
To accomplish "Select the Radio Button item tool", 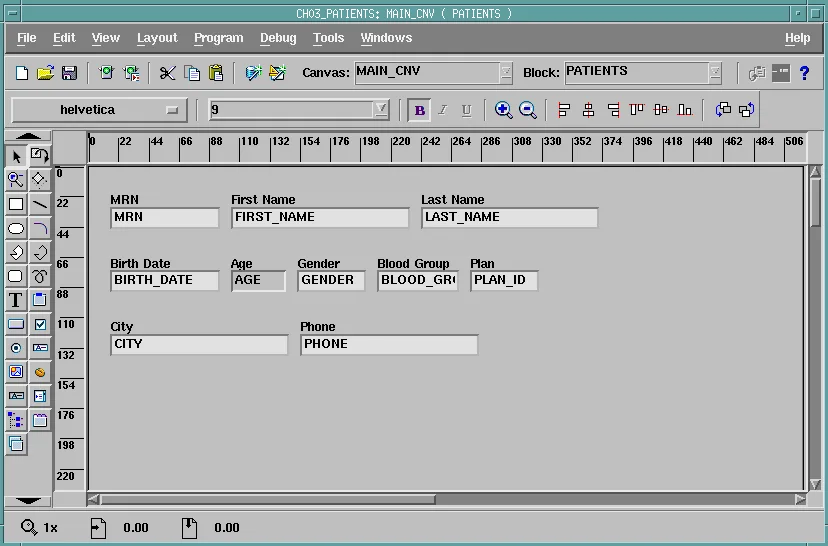I will [x=16, y=348].
